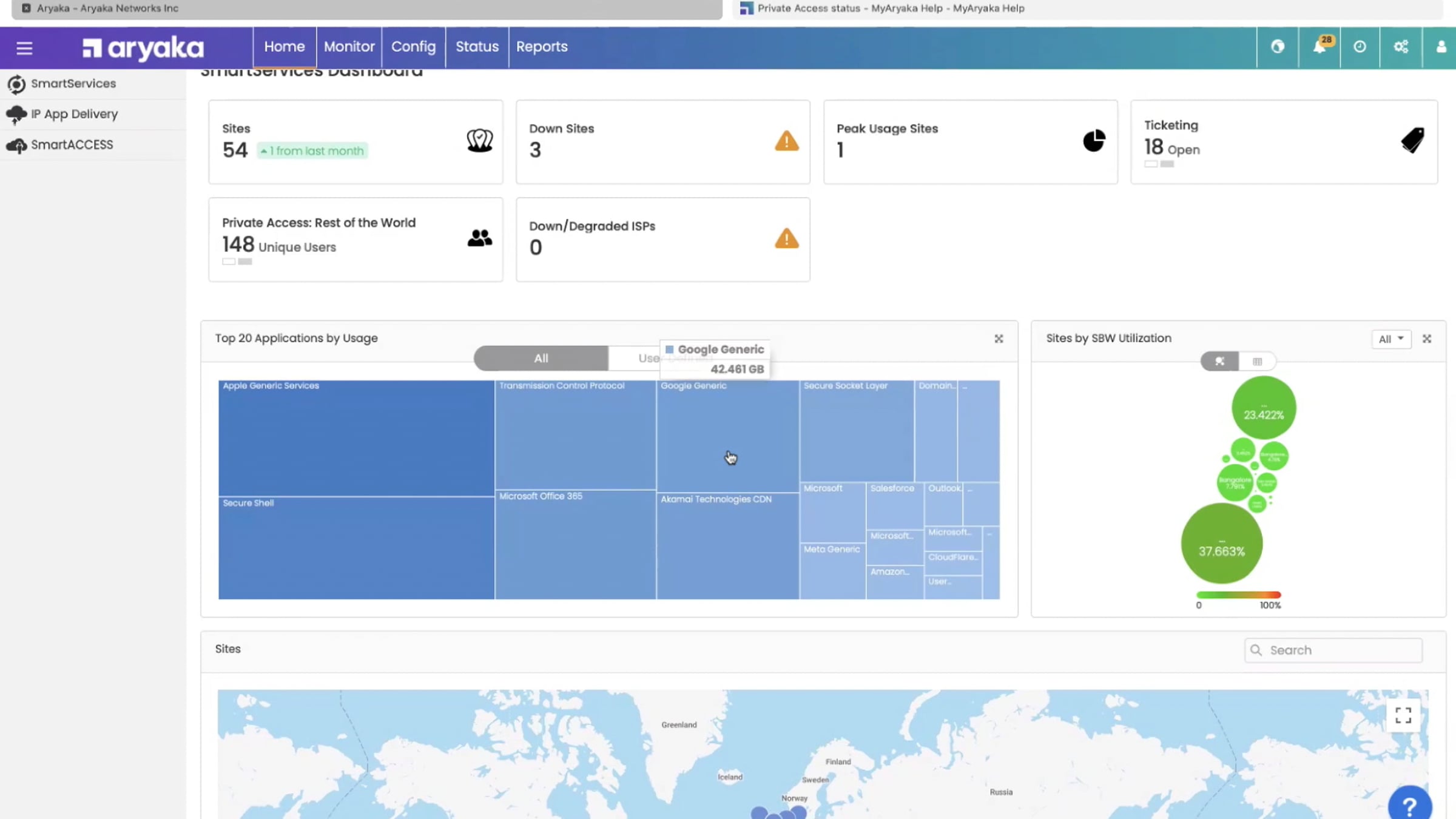1456x819 pixels.
Task: Go to the Monitor tab
Action: (x=349, y=47)
